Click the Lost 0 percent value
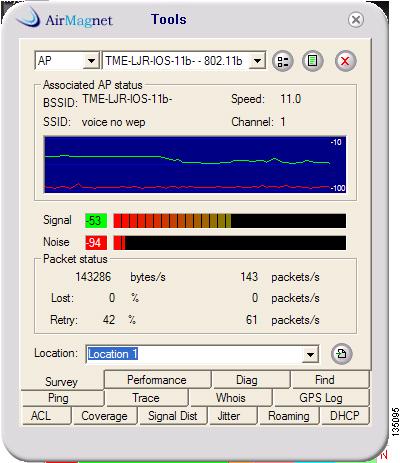This screenshot has height=463, width=400. pos(112,298)
